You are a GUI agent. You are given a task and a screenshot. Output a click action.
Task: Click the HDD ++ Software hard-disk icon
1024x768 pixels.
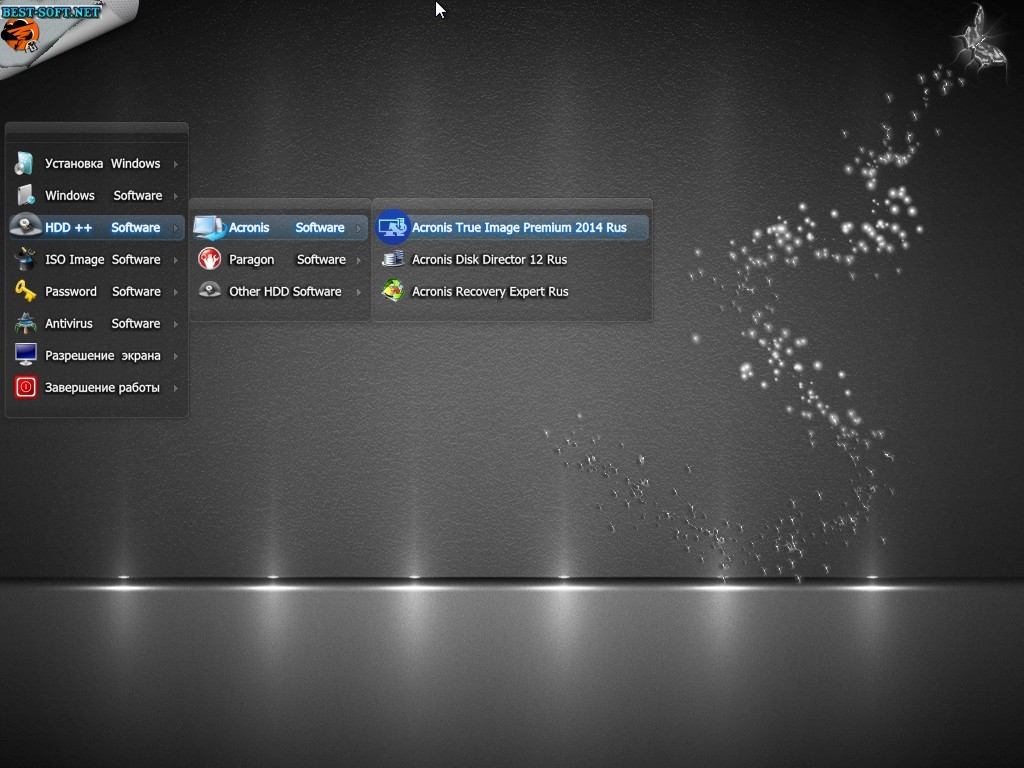coord(25,226)
